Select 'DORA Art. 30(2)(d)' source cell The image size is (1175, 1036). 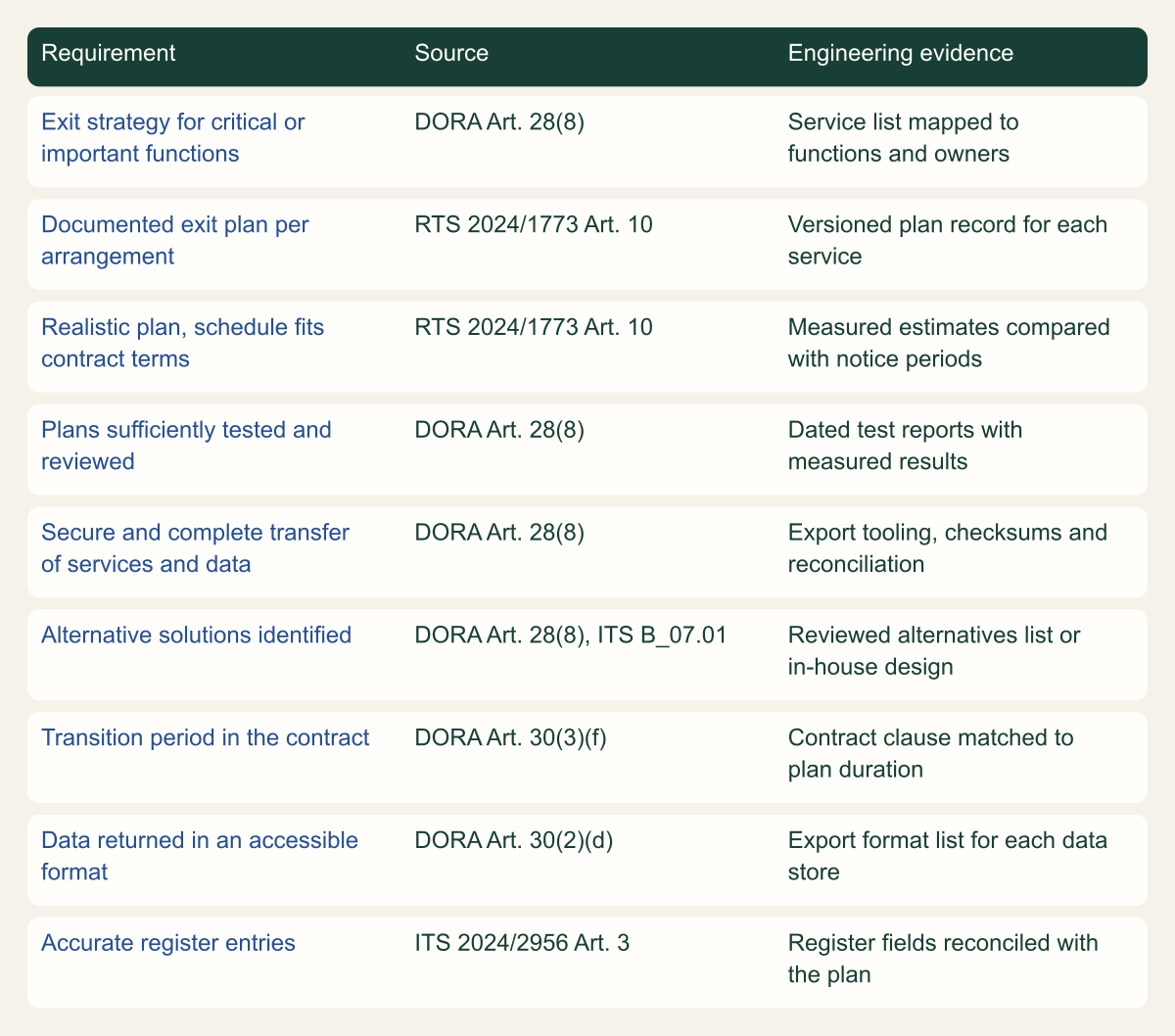pyautogui.click(x=514, y=841)
